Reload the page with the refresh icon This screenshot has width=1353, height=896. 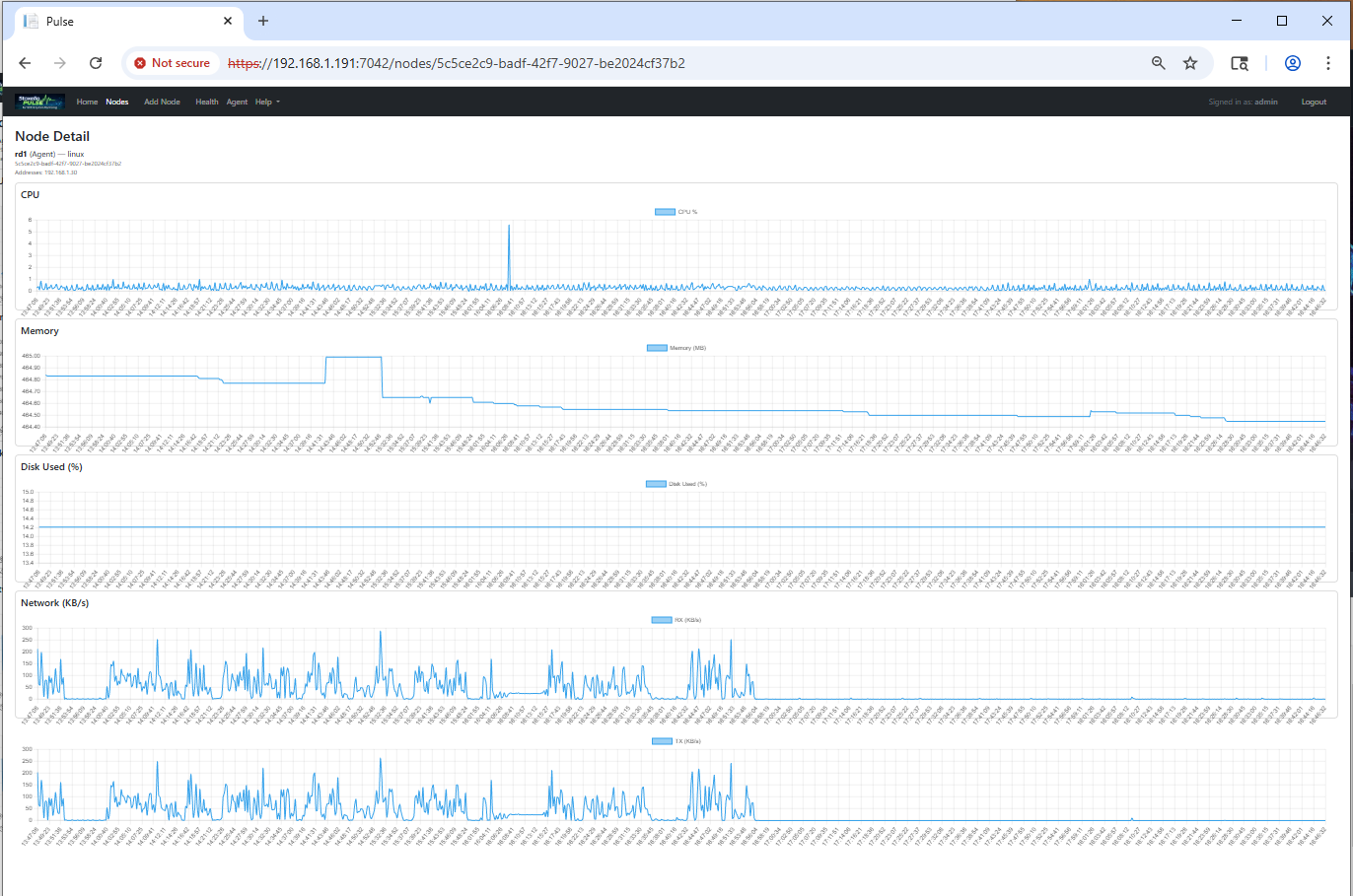(x=96, y=63)
